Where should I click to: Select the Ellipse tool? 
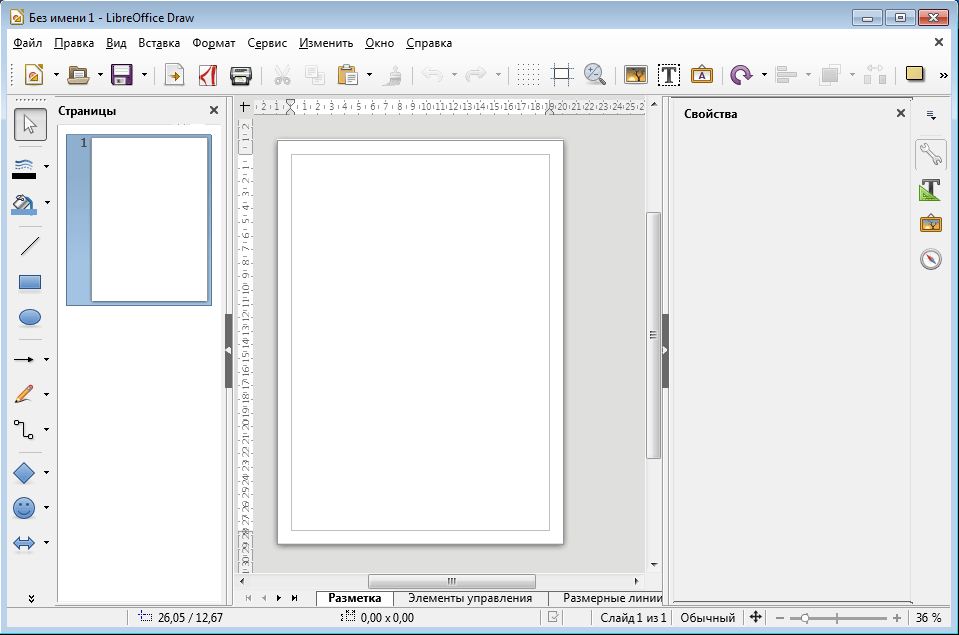[30, 317]
